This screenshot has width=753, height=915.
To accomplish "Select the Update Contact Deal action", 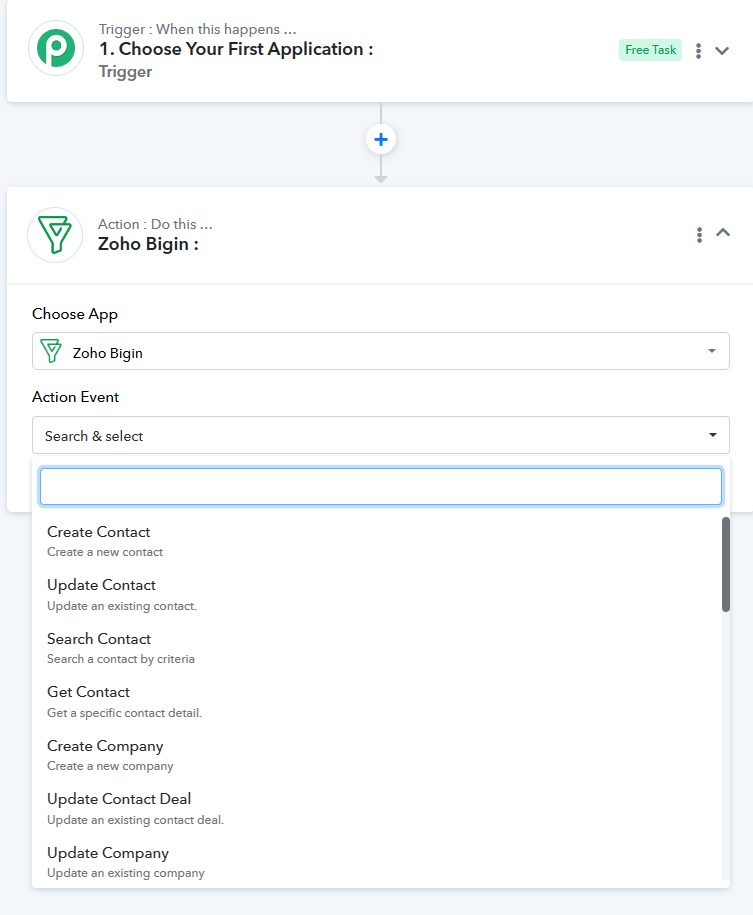I will pos(377,809).
